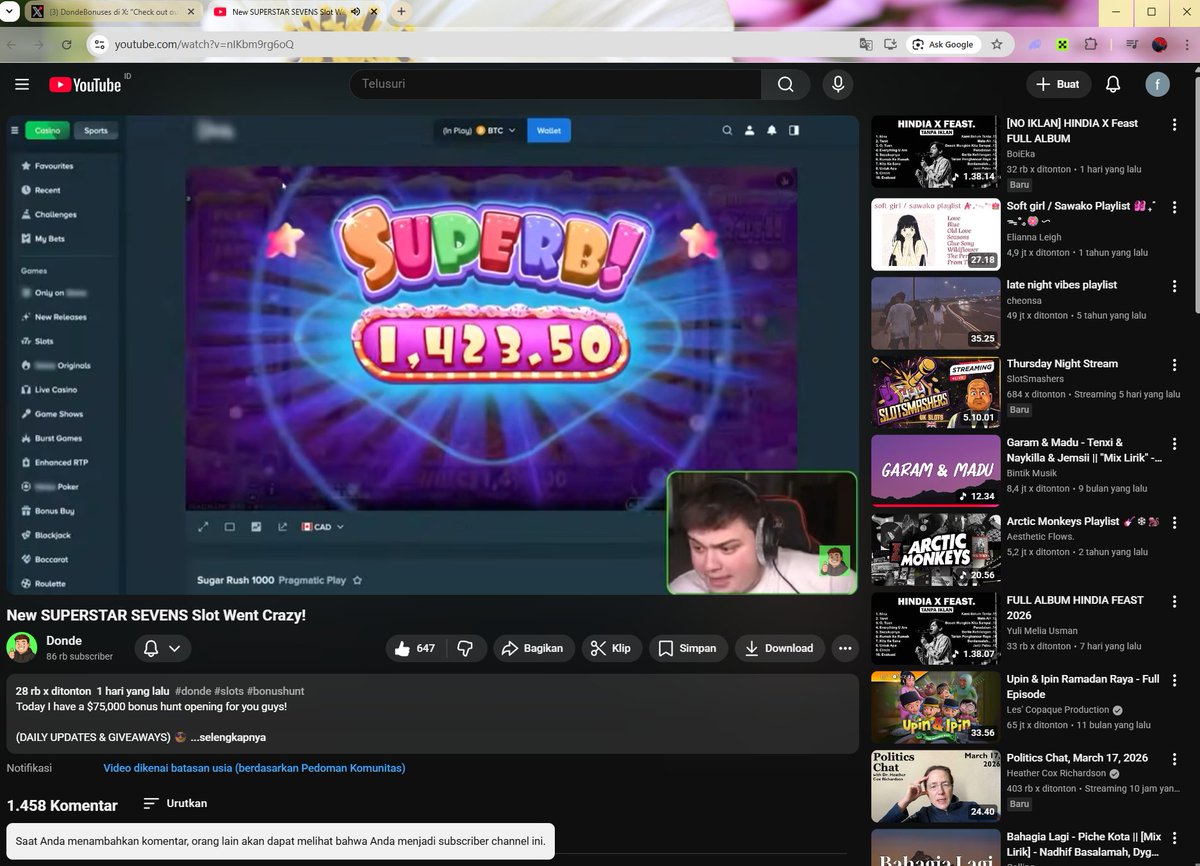1200x866 pixels.
Task: Open a new browser tab
Action: tap(401, 12)
